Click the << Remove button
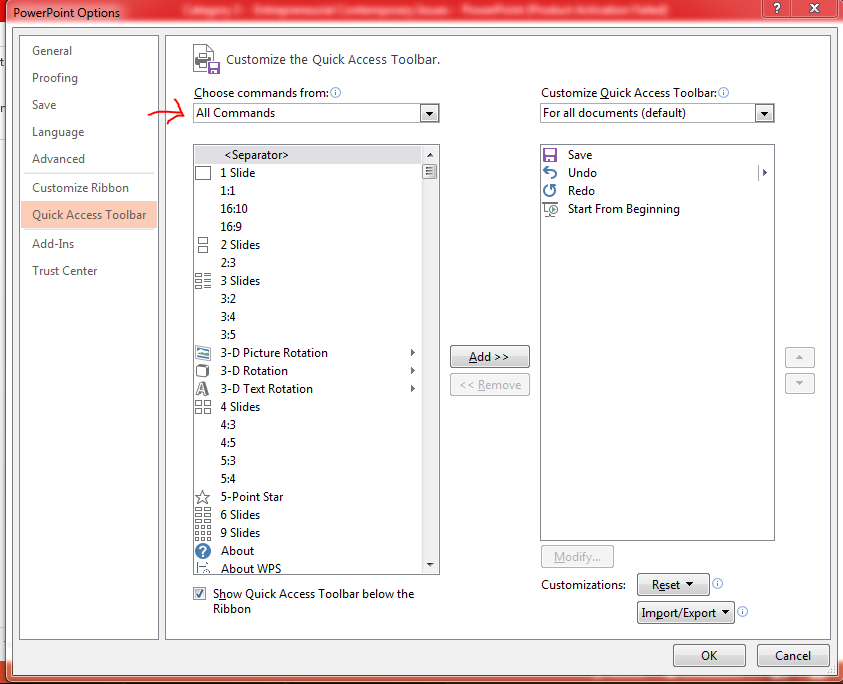 coord(489,384)
